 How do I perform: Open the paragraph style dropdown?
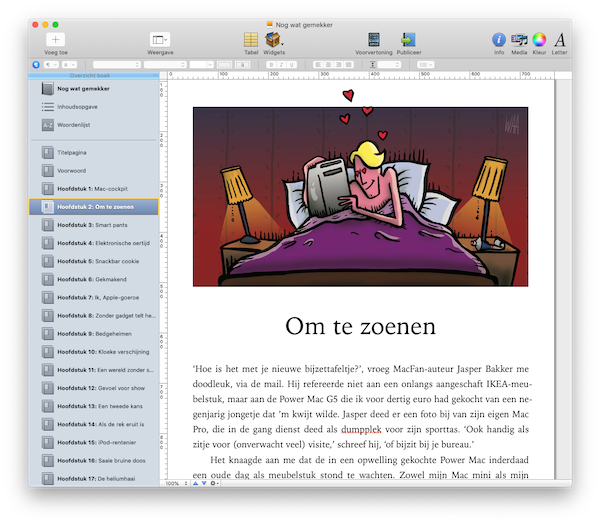point(51,65)
